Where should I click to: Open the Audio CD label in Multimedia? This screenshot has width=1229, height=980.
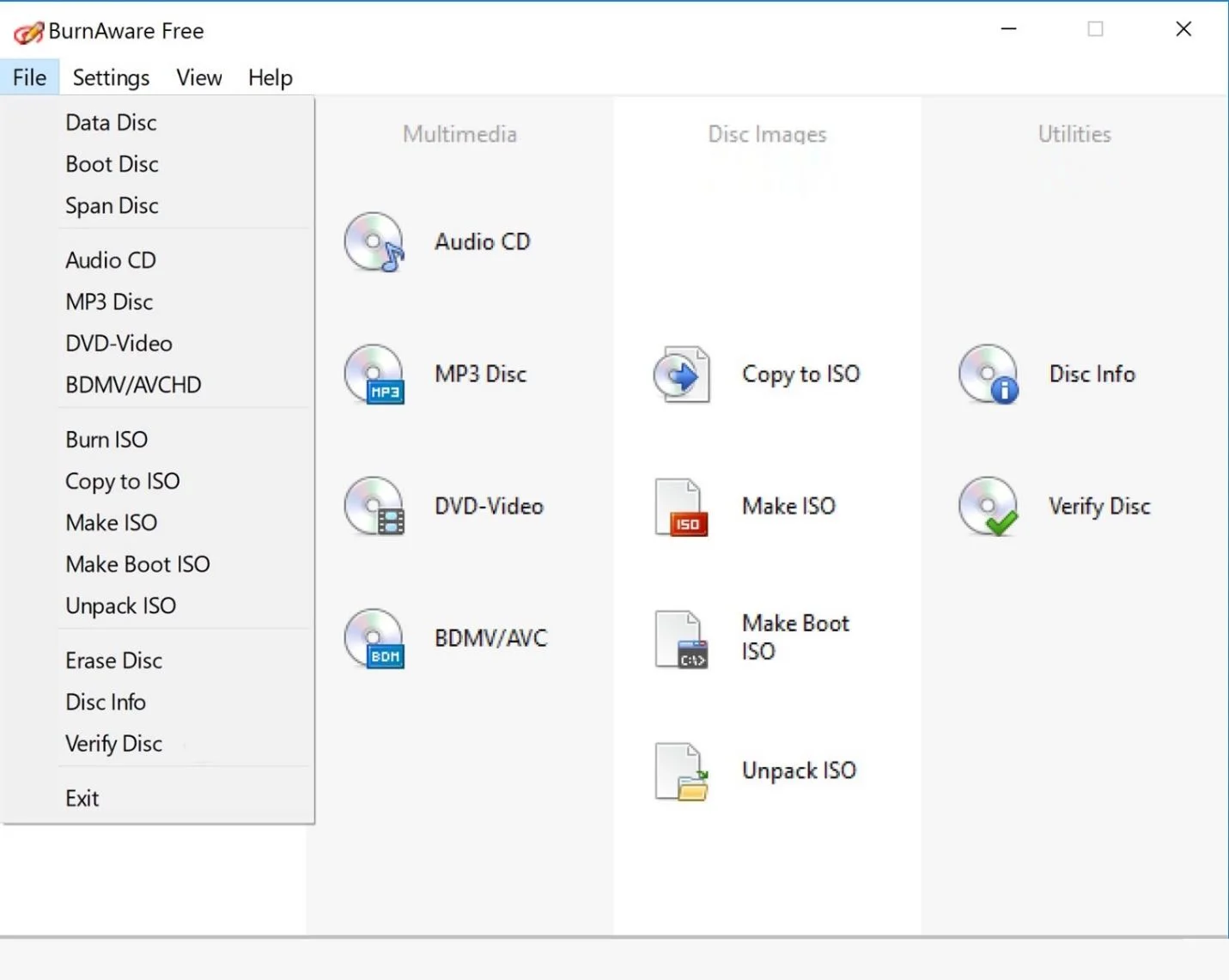[x=483, y=242]
